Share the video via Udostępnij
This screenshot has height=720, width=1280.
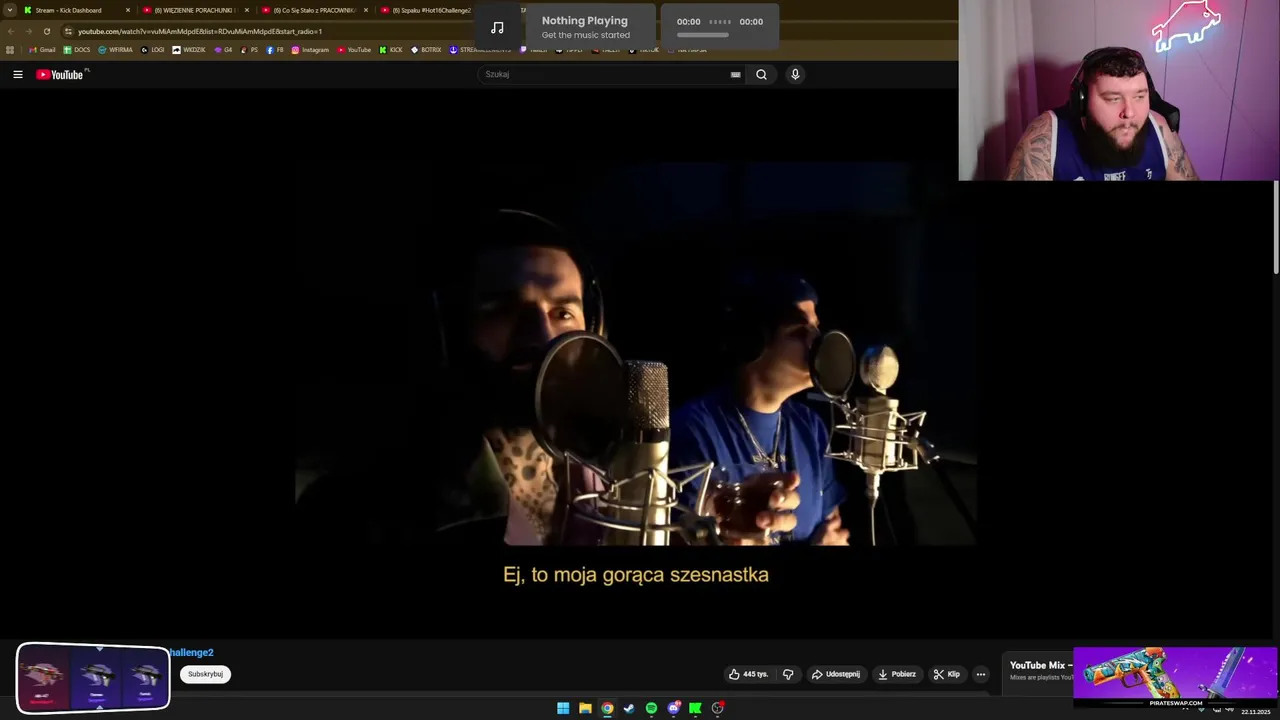(x=836, y=674)
